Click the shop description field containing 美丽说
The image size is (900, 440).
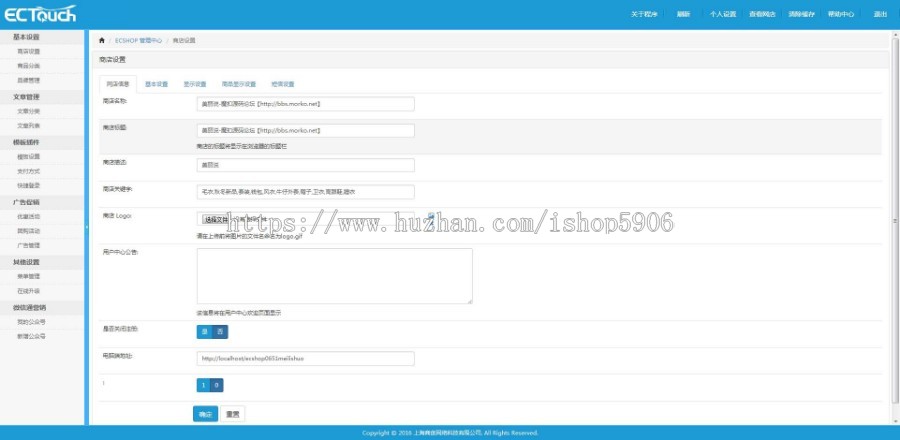click(305, 165)
